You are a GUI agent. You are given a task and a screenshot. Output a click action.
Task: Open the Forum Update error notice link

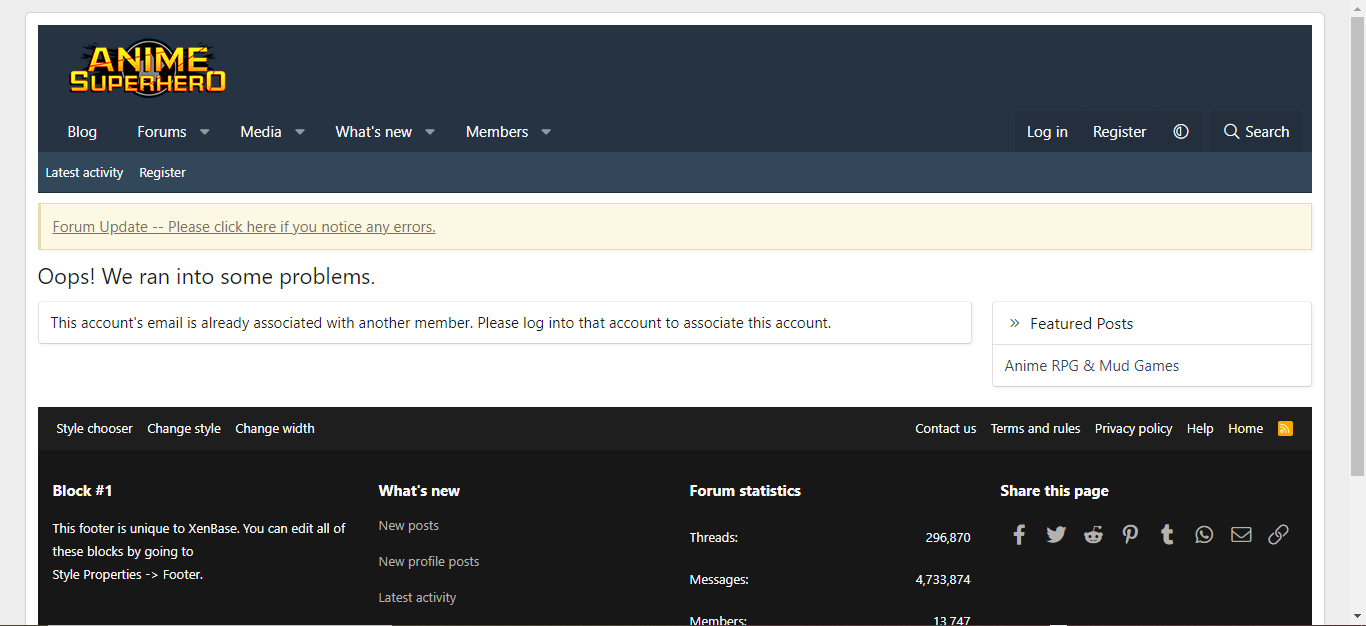pos(243,226)
